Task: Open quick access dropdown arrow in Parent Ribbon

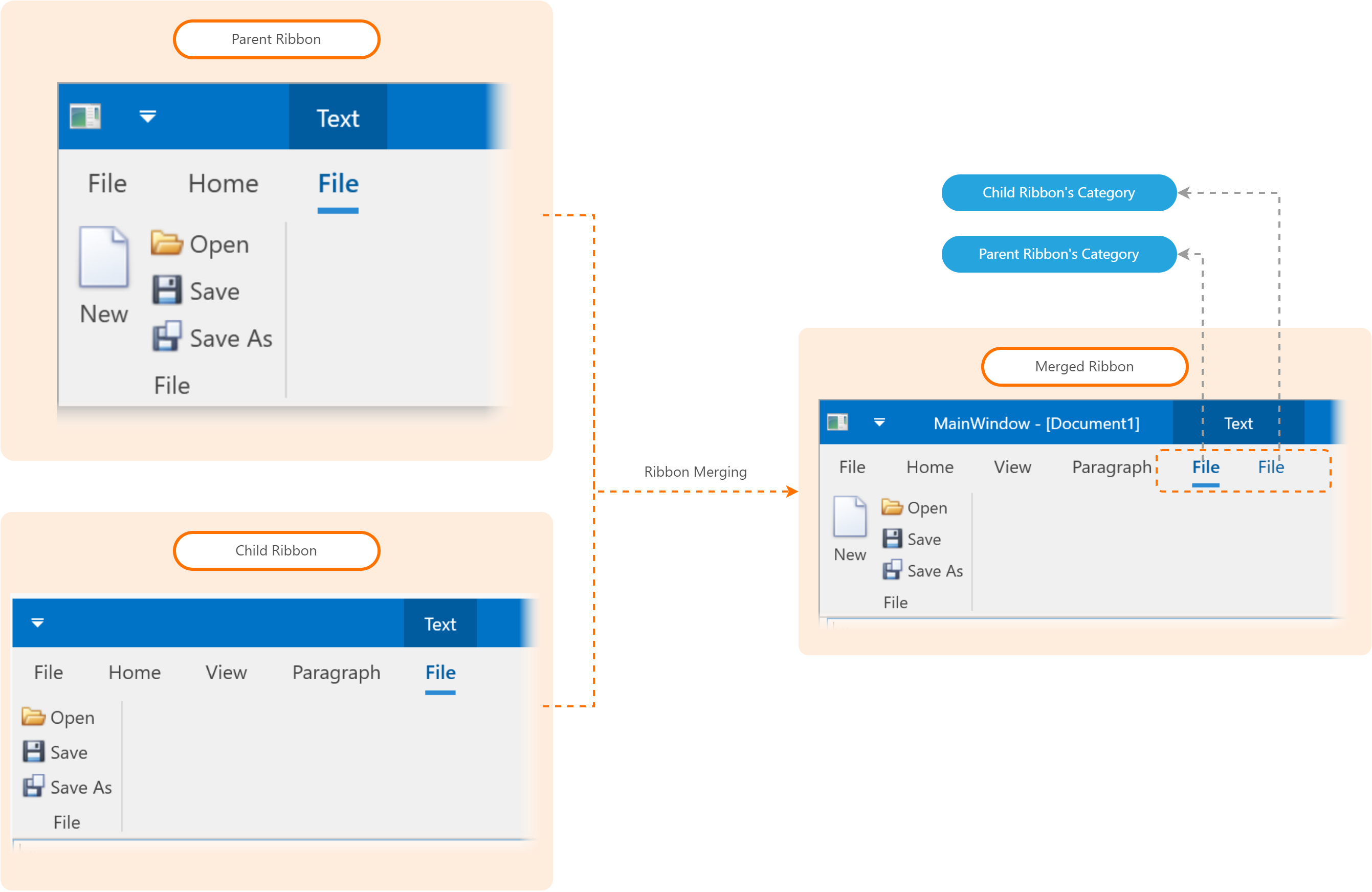Action: tap(147, 117)
